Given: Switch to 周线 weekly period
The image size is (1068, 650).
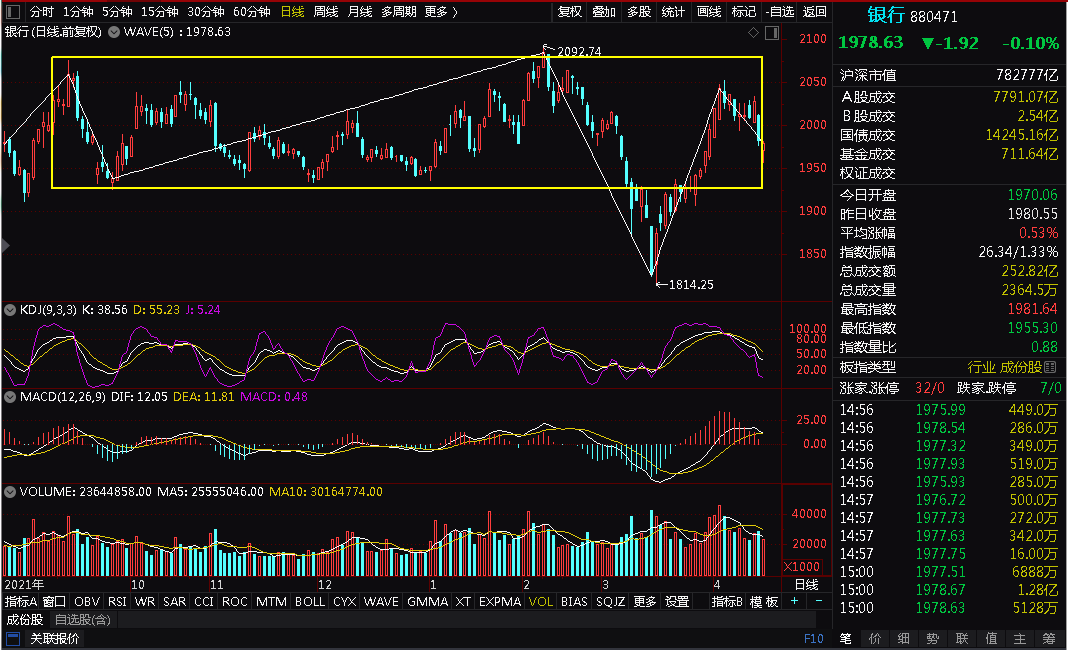Looking at the screenshot, I should coord(326,12).
